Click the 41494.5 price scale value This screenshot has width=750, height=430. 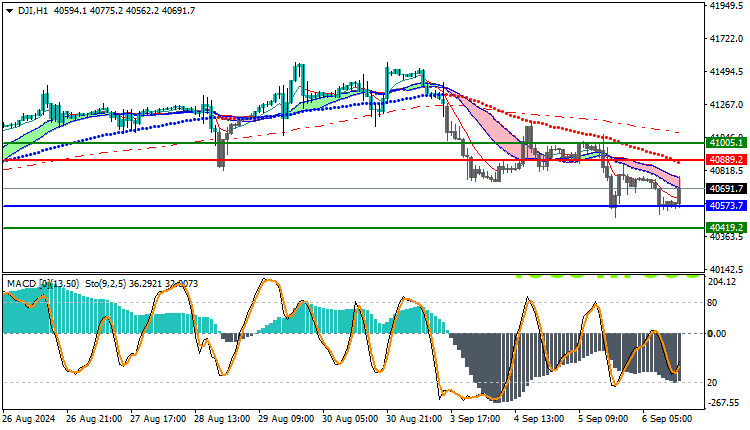click(x=727, y=71)
